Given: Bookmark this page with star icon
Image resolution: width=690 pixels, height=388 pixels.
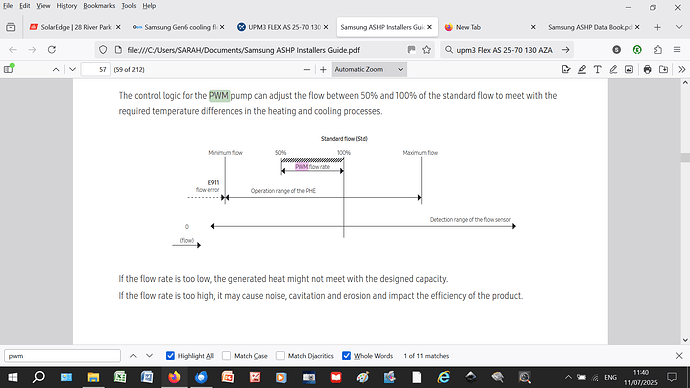Looking at the screenshot, I should click(x=426, y=50).
